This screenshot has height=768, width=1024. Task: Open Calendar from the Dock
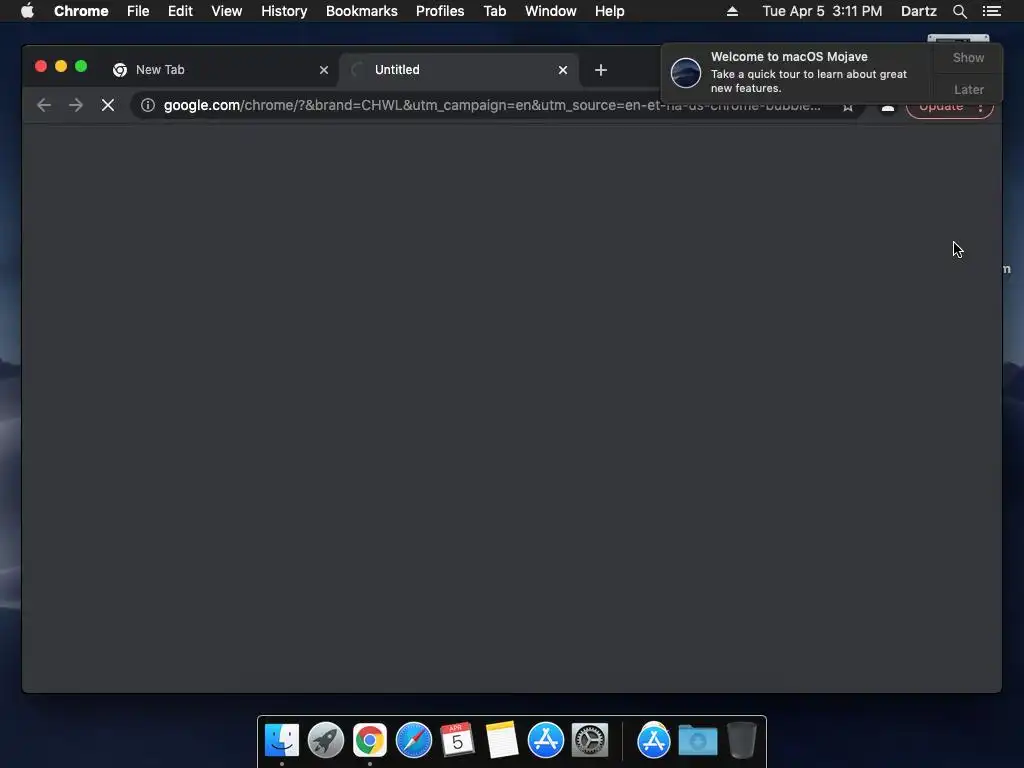tap(457, 741)
